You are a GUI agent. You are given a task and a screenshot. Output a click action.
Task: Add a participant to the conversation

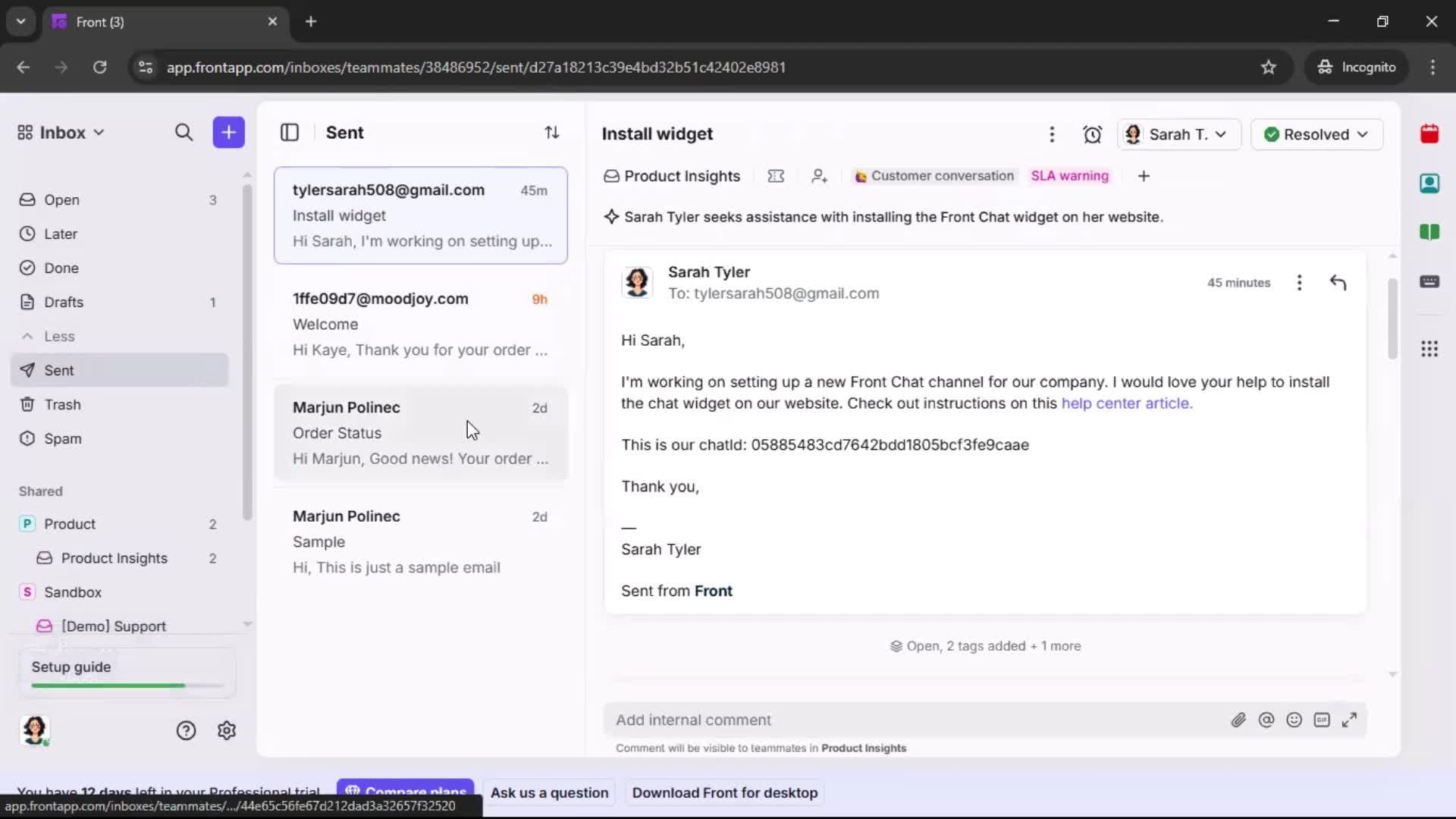click(x=819, y=176)
